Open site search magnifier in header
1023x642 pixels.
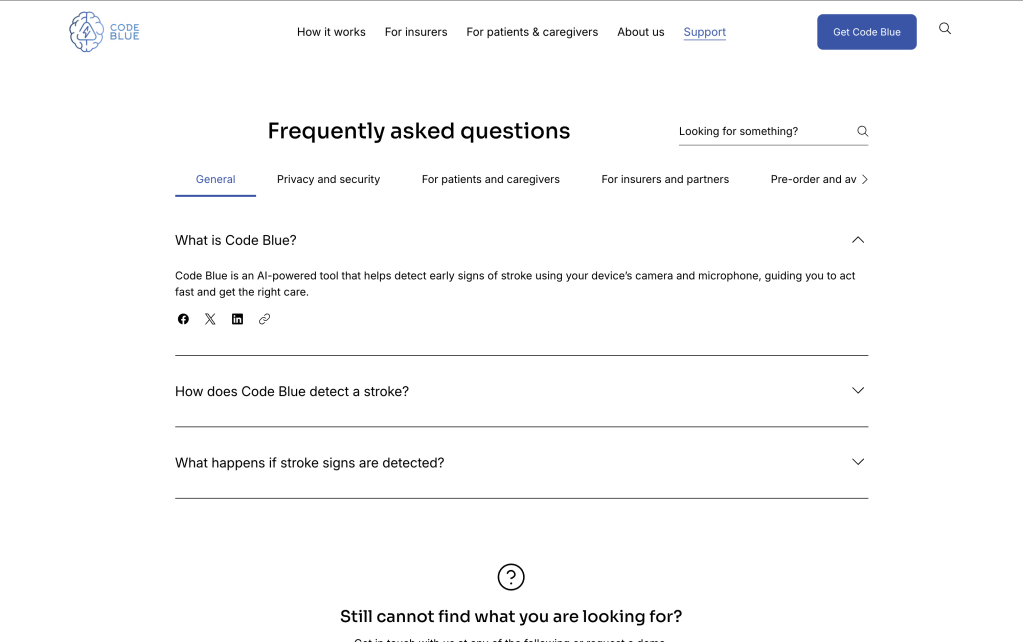[945, 29]
